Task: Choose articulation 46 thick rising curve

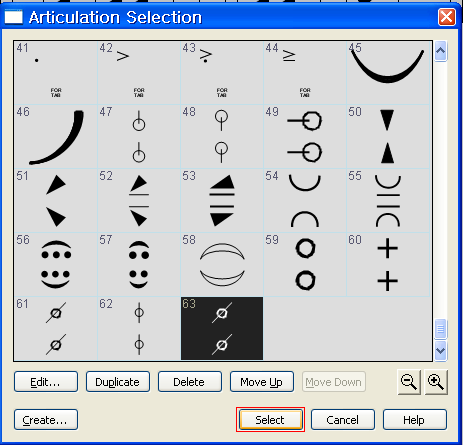Action: (56, 136)
